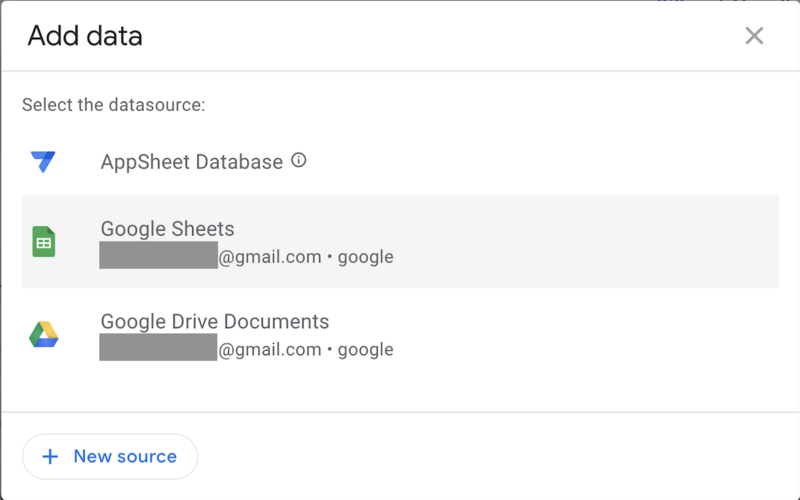Select the AppSheet Database datasource label
The height and width of the screenshot is (500, 800).
click(x=191, y=162)
